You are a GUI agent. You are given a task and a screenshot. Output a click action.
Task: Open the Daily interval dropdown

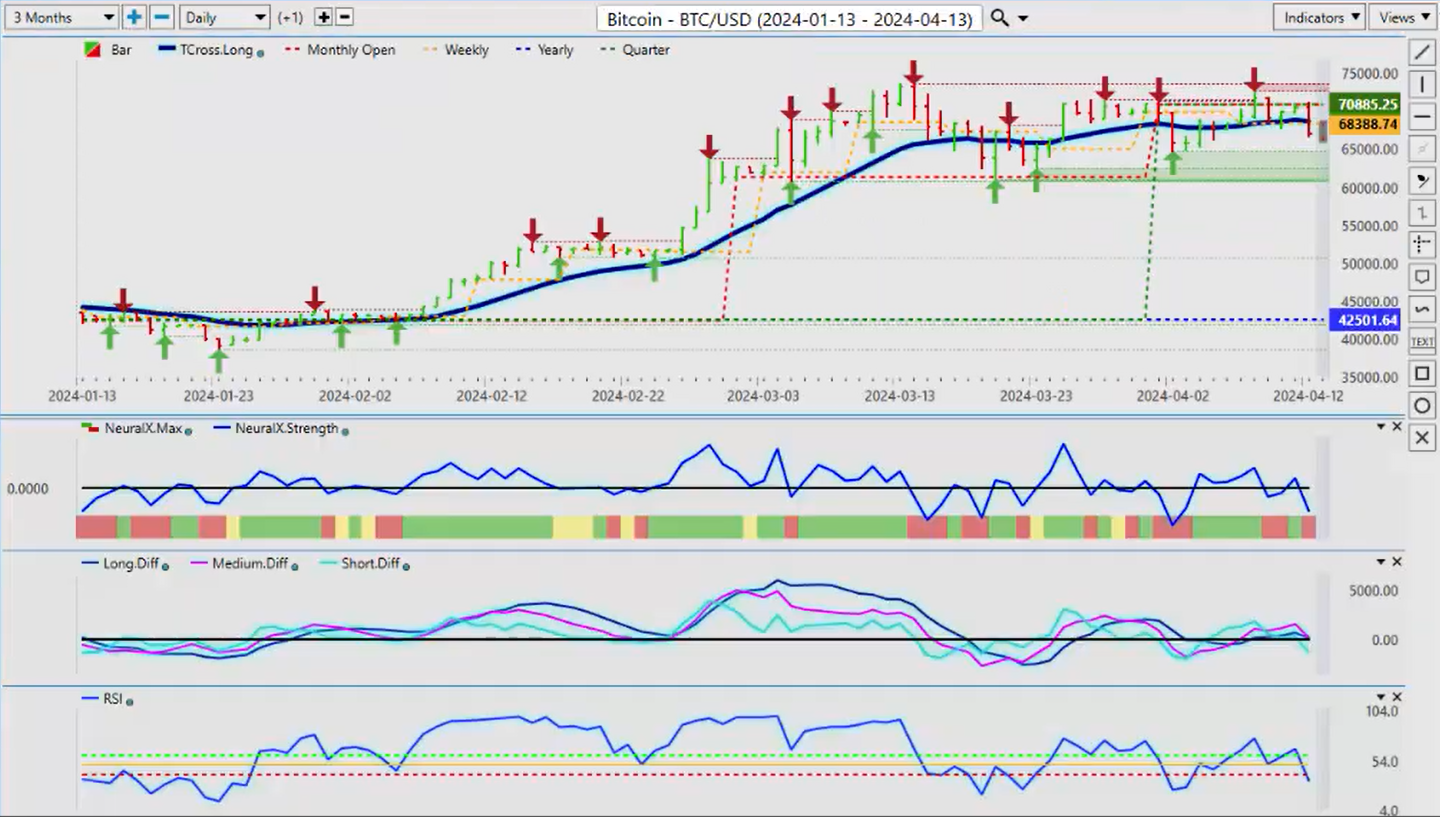[x=225, y=17]
